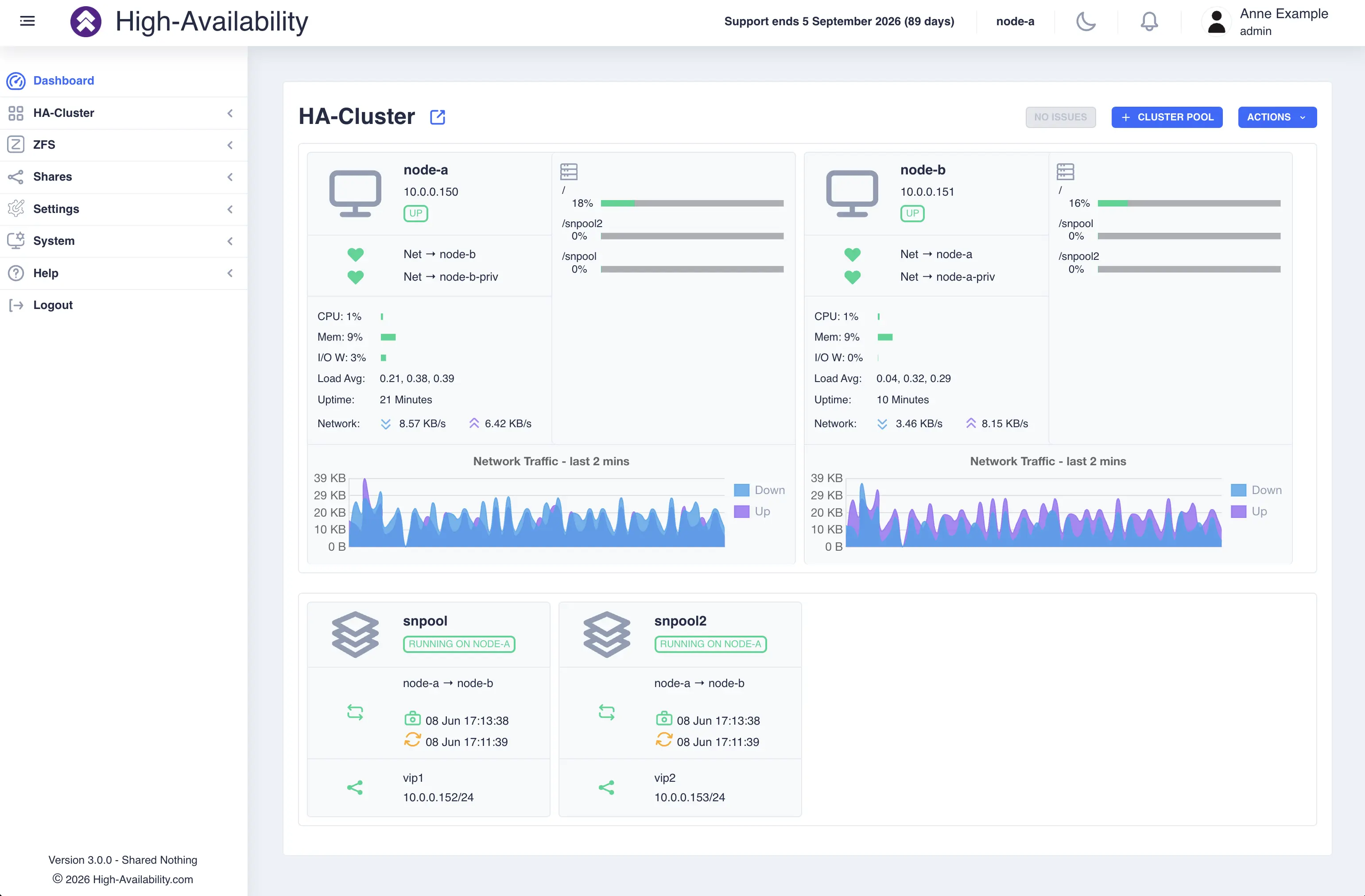The image size is (1365, 896).
Task: Click the node-b UP status badge
Action: (x=912, y=213)
